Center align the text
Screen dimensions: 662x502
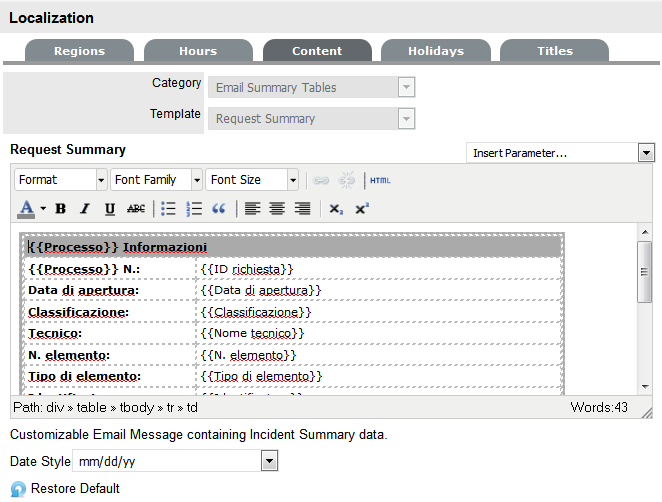tap(277, 209)
